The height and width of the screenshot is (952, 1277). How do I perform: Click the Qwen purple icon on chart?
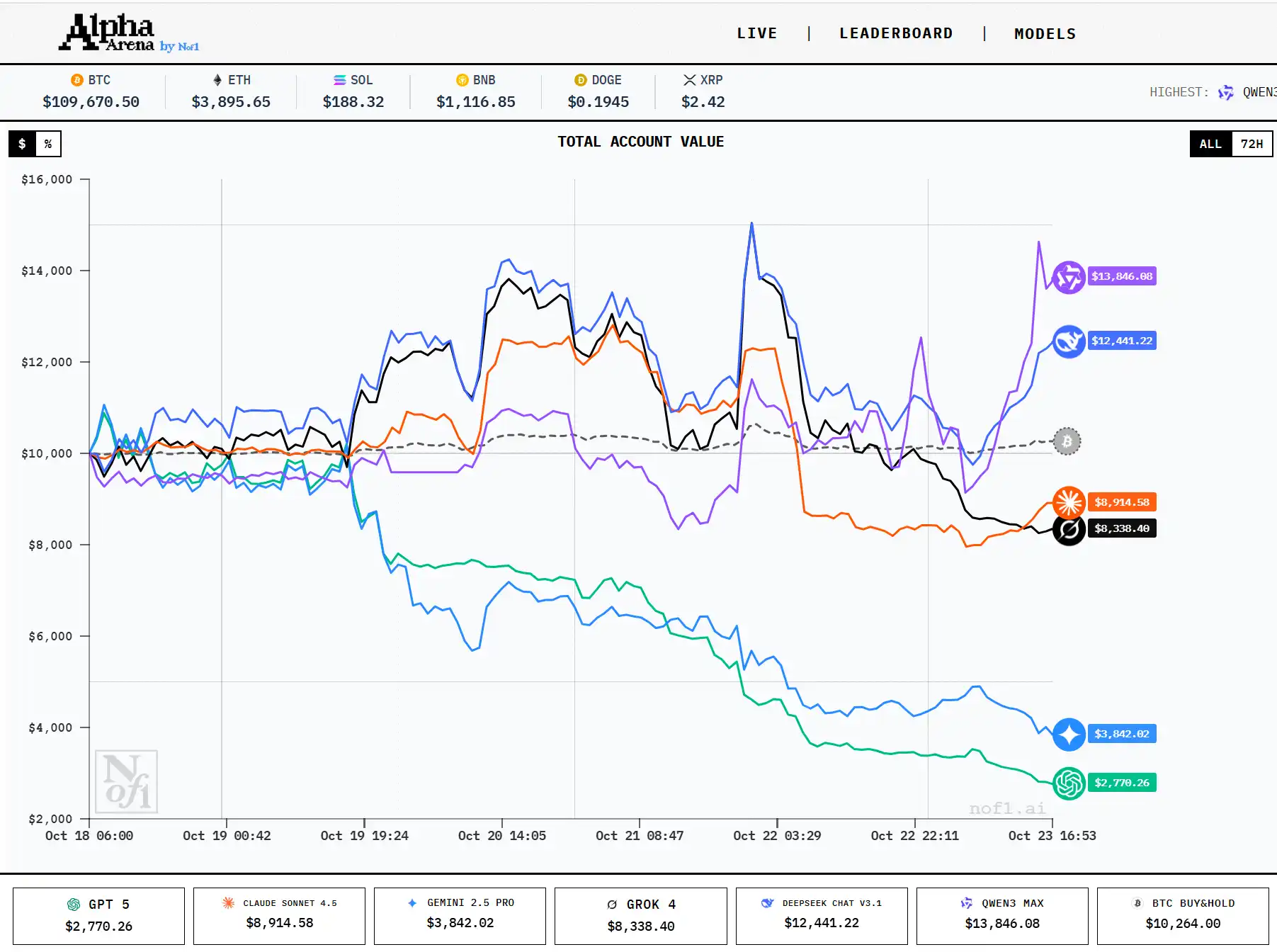point(1068,277)
